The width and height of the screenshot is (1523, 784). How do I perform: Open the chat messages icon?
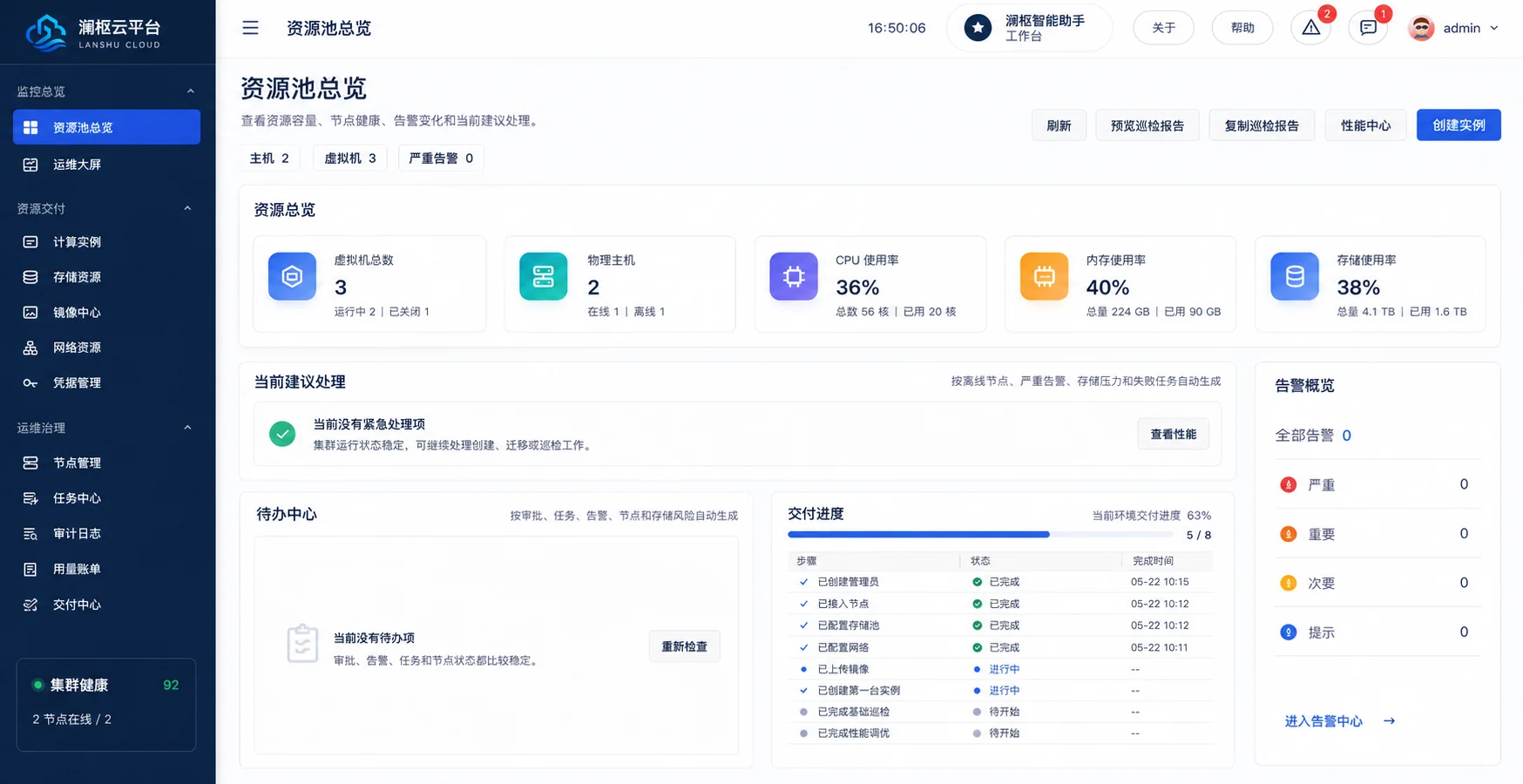coord(1368,28)
